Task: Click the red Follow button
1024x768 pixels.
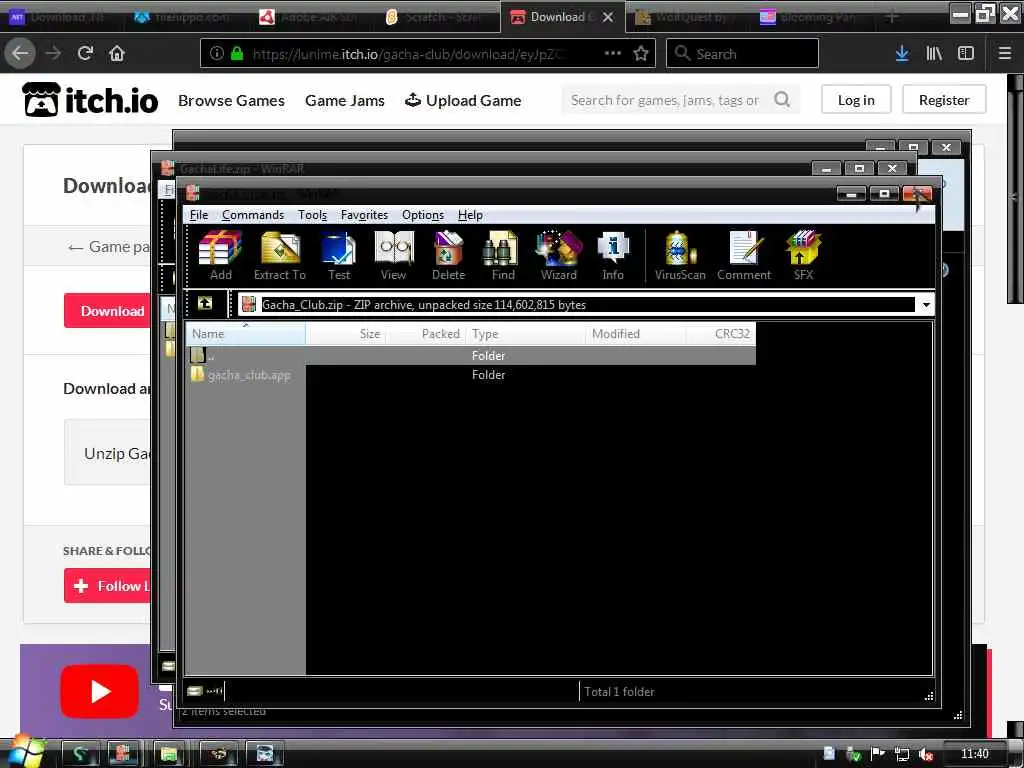Action: 108,586
